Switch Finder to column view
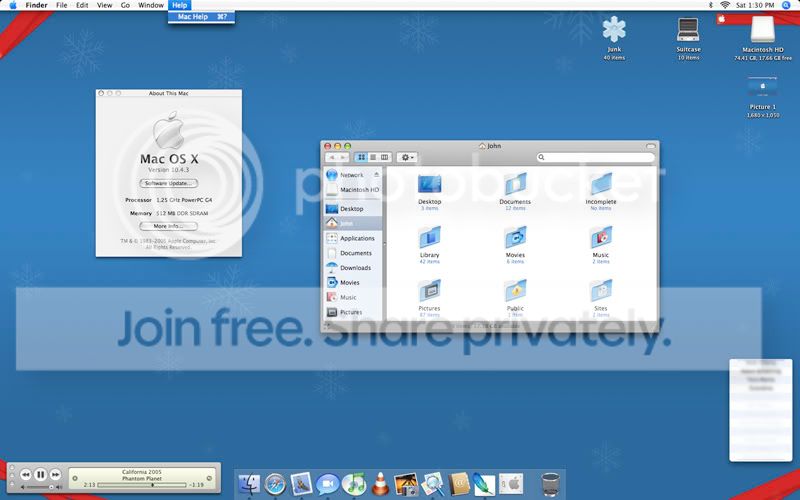 point(385,157)
